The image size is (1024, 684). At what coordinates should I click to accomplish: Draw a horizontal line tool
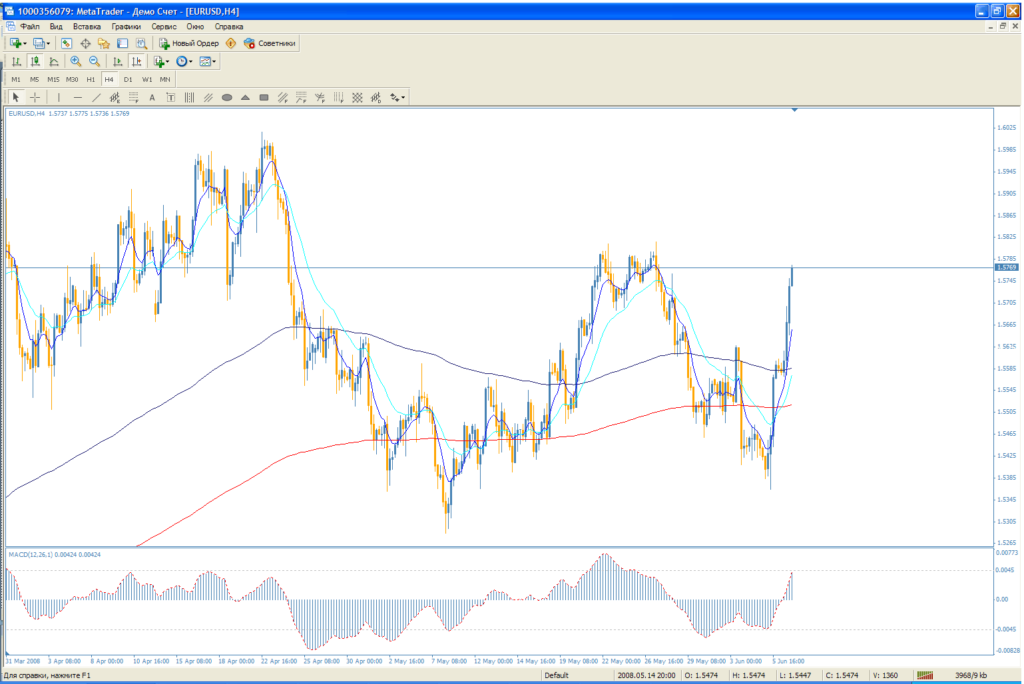tap(77, 97)
